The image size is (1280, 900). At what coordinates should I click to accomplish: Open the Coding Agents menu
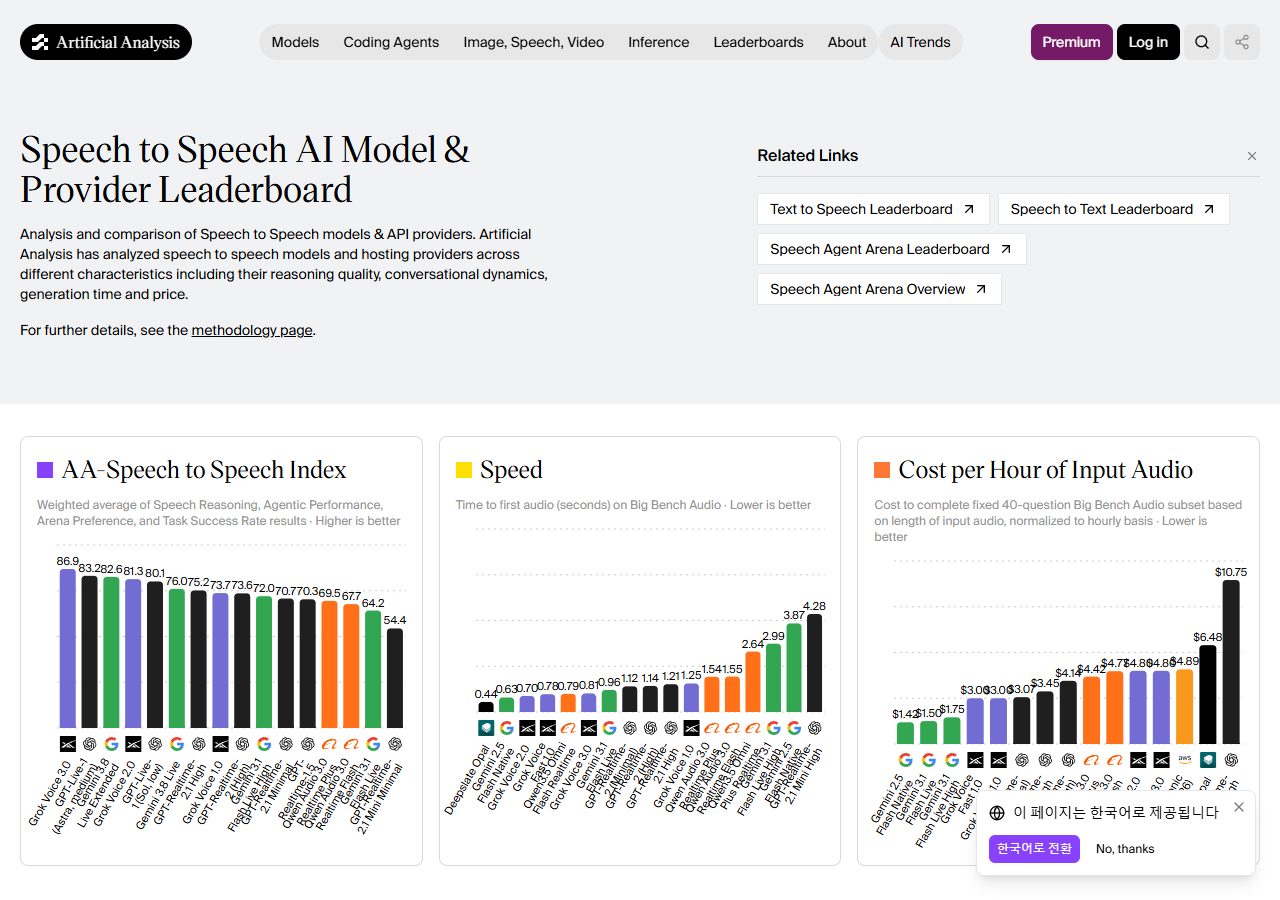click(391, 42)
